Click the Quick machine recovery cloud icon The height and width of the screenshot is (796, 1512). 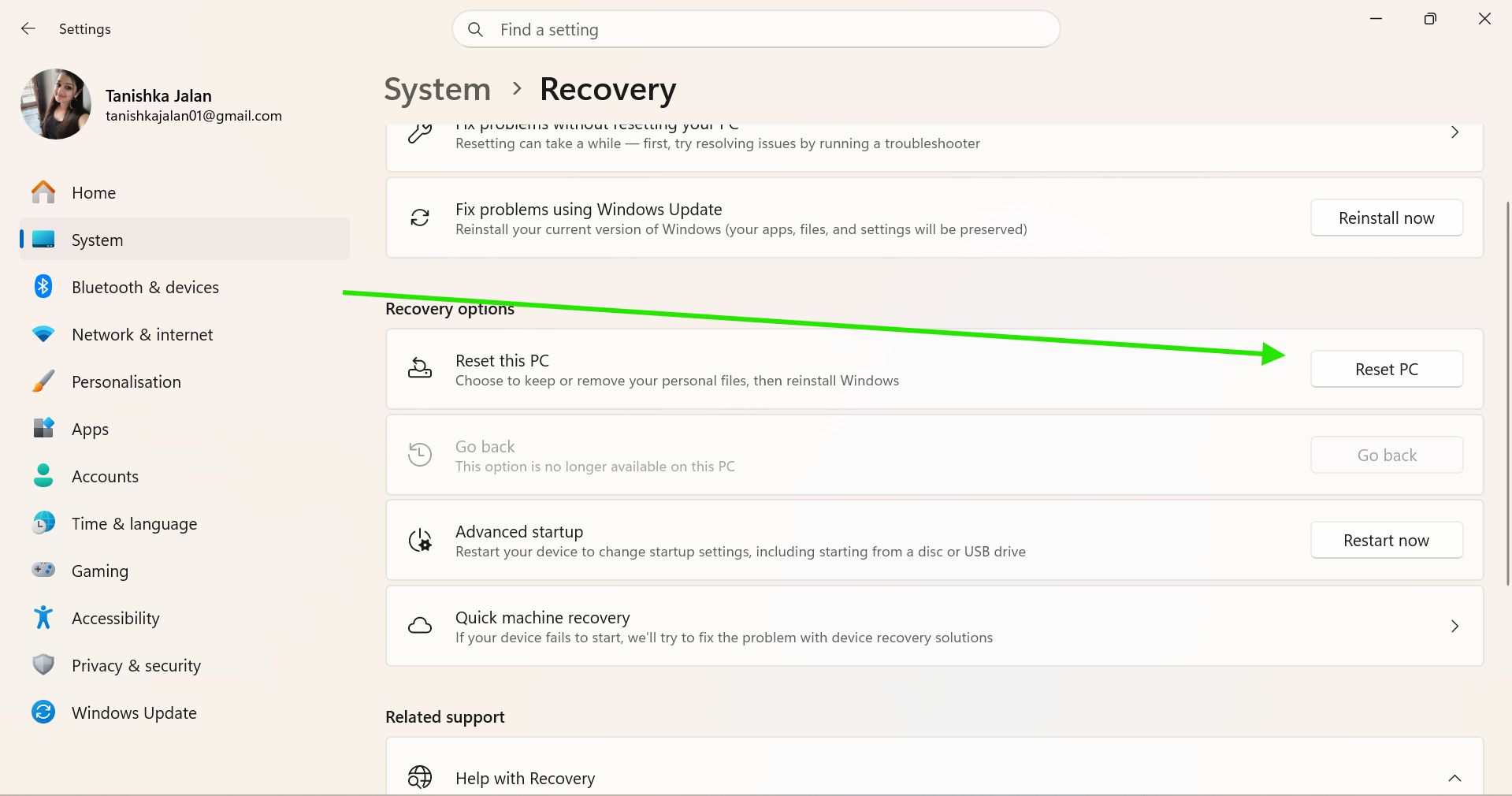click(x=420, y=626)
